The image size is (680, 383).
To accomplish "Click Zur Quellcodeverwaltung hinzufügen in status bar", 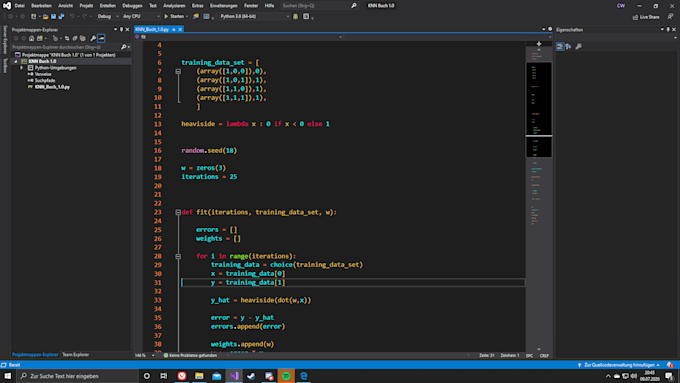I will click(x=619, y=365).
